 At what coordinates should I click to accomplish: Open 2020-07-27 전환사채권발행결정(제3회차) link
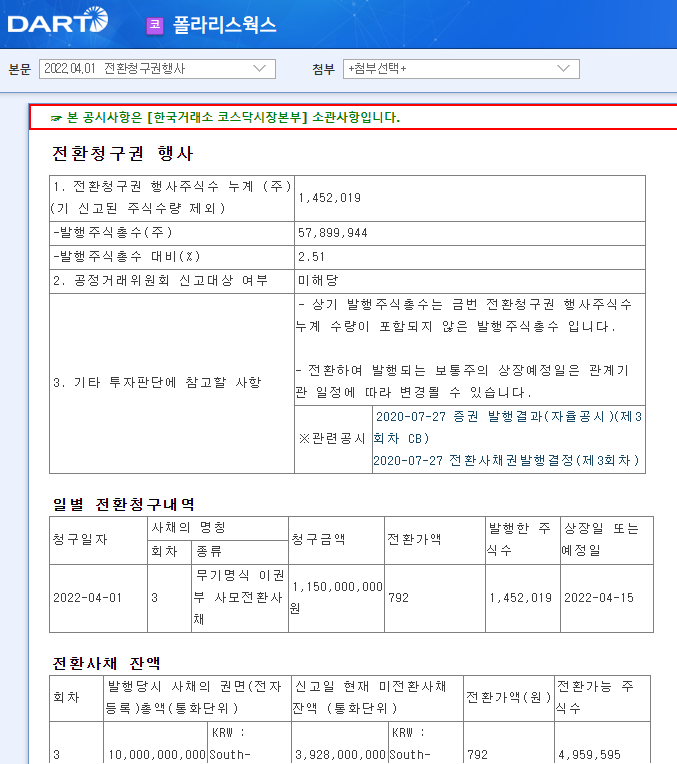506,460
